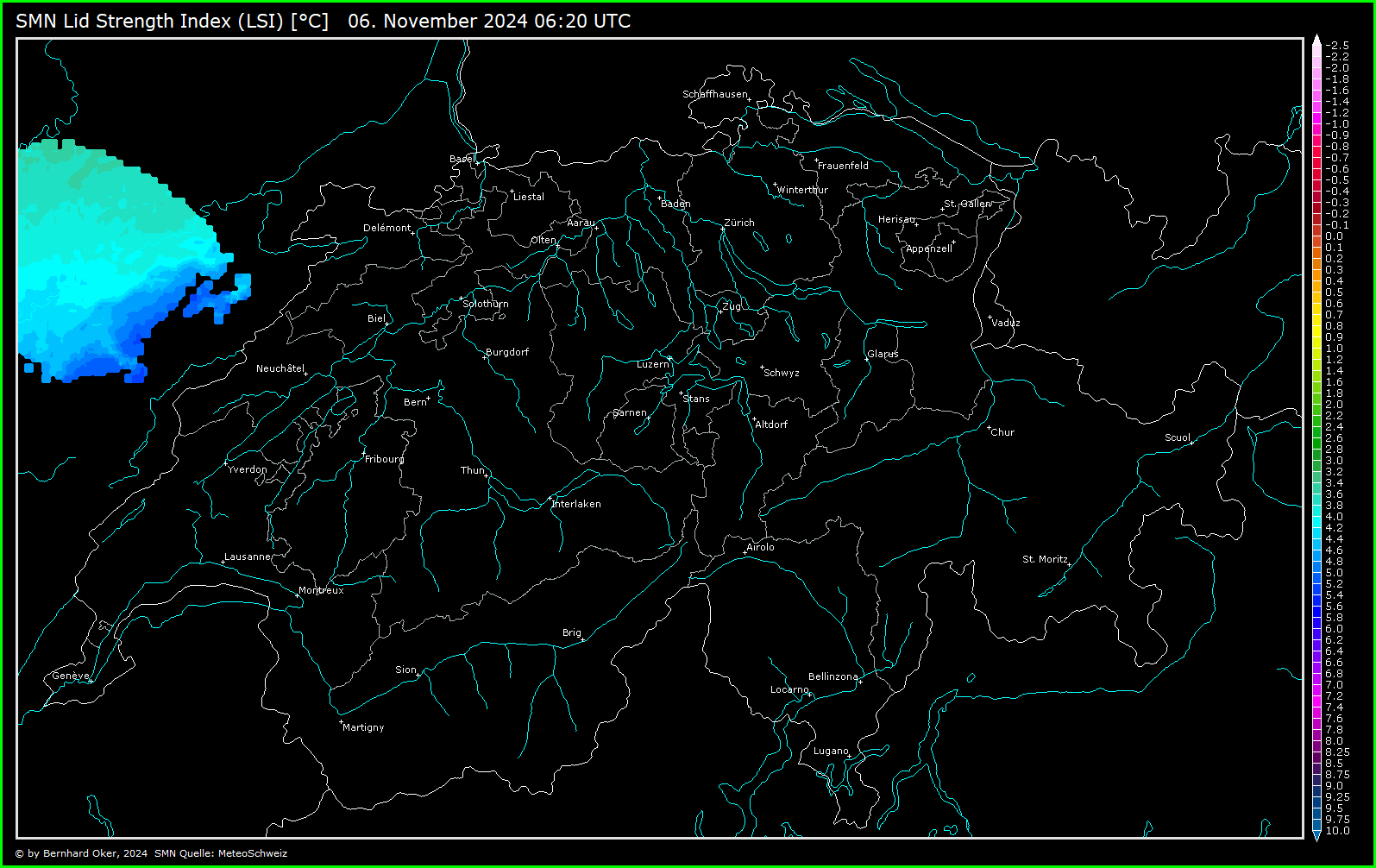Select the Zug label
Screen dimensions: 1376x868
732,306
